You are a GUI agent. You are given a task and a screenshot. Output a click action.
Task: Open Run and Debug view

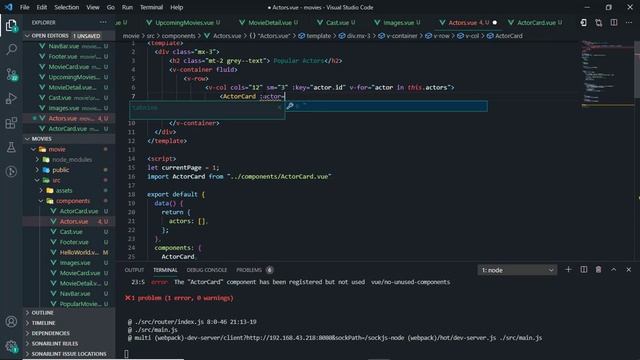click(x=11, y=98)
